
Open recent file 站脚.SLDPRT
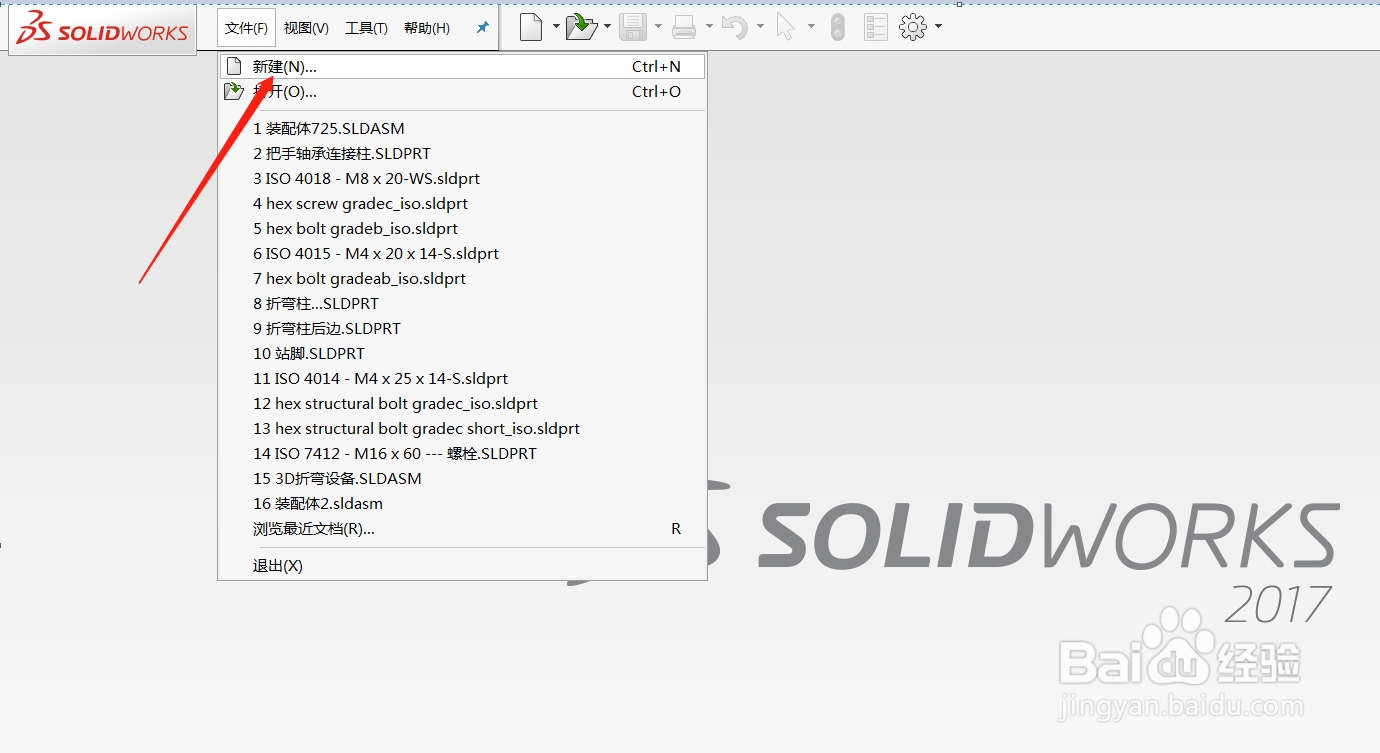point(462,354)
